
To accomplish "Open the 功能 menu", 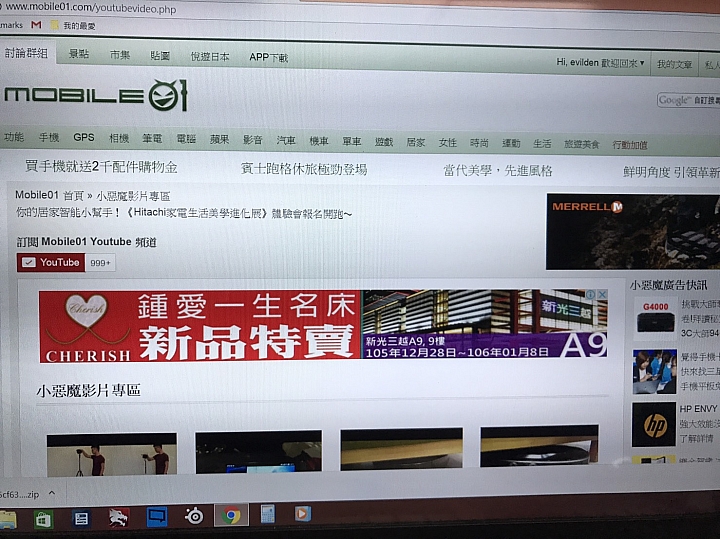I will (x=14, y=136).
